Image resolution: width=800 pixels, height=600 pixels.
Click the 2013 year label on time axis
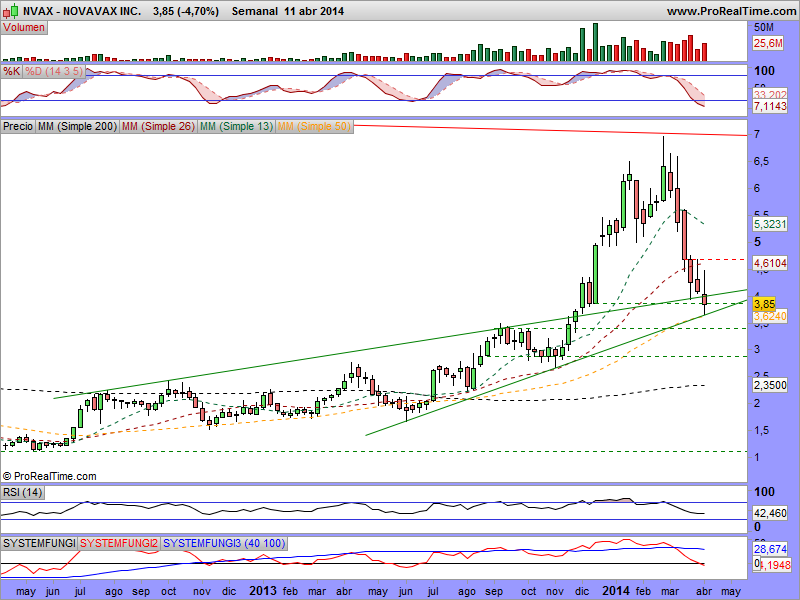pos(263,591)
